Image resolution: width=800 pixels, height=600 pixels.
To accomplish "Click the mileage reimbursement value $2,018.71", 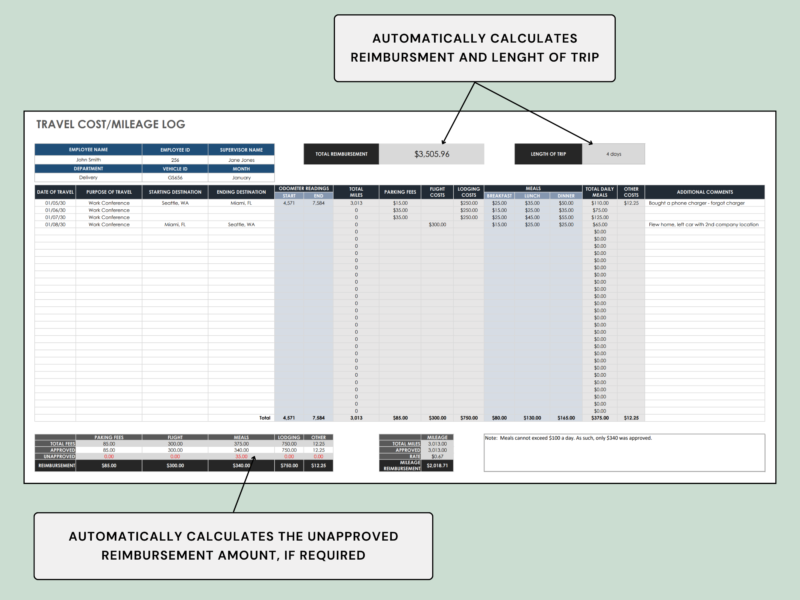I will point(437,465).
